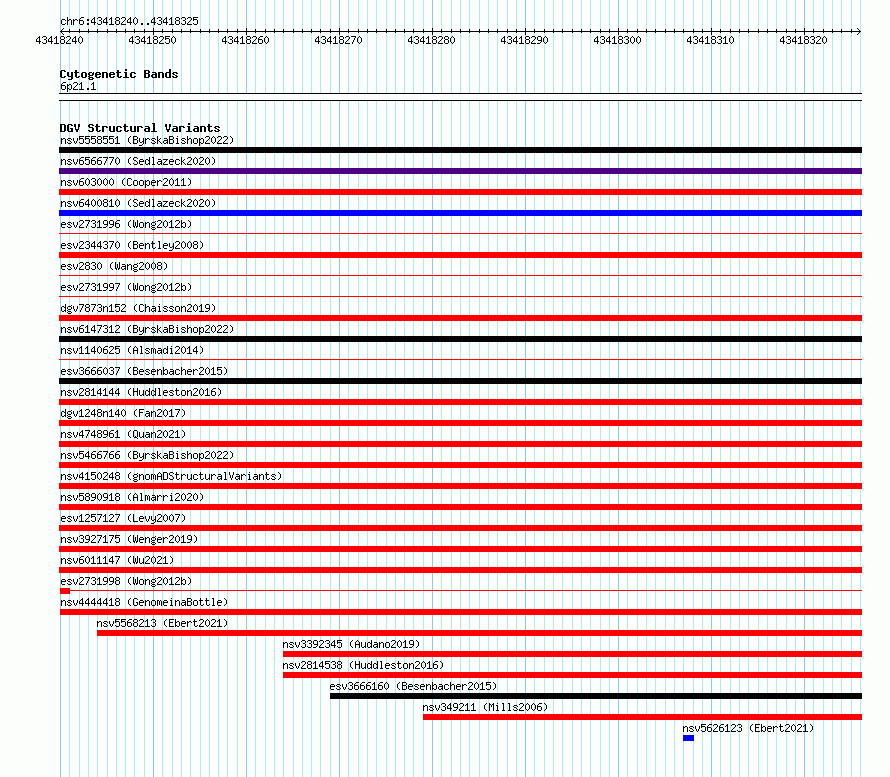This screenshot has width=890, height=777.
Task: Click ruler position 43418280
Action: coord(431,40)
